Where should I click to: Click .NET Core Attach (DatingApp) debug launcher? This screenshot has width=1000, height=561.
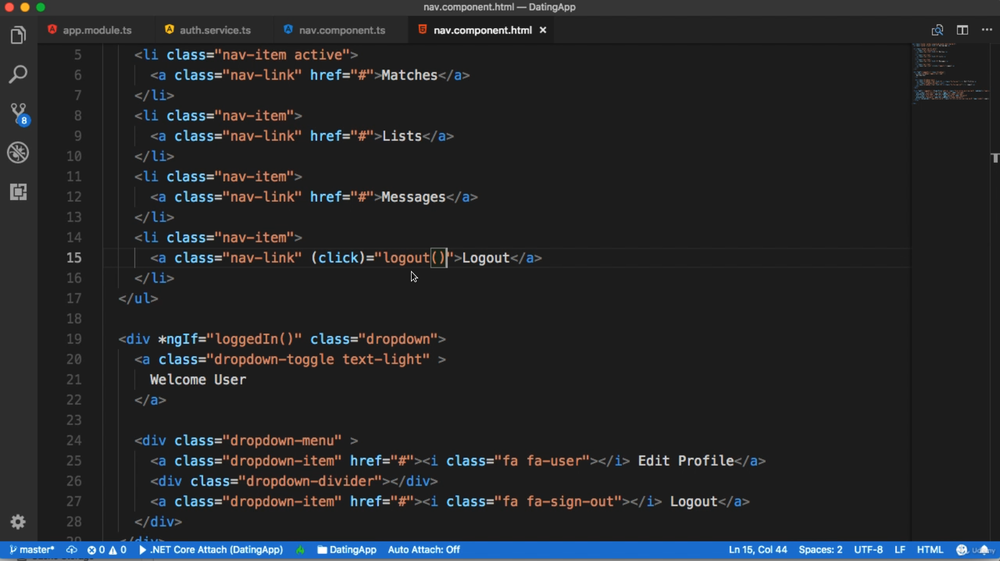[211, 550]
